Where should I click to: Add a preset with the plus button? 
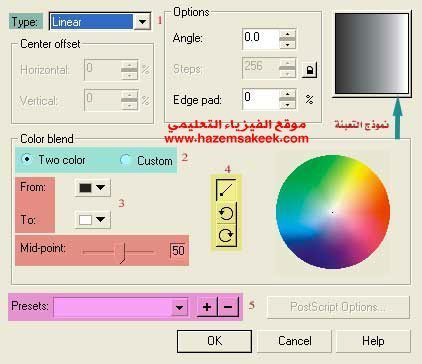207,307
